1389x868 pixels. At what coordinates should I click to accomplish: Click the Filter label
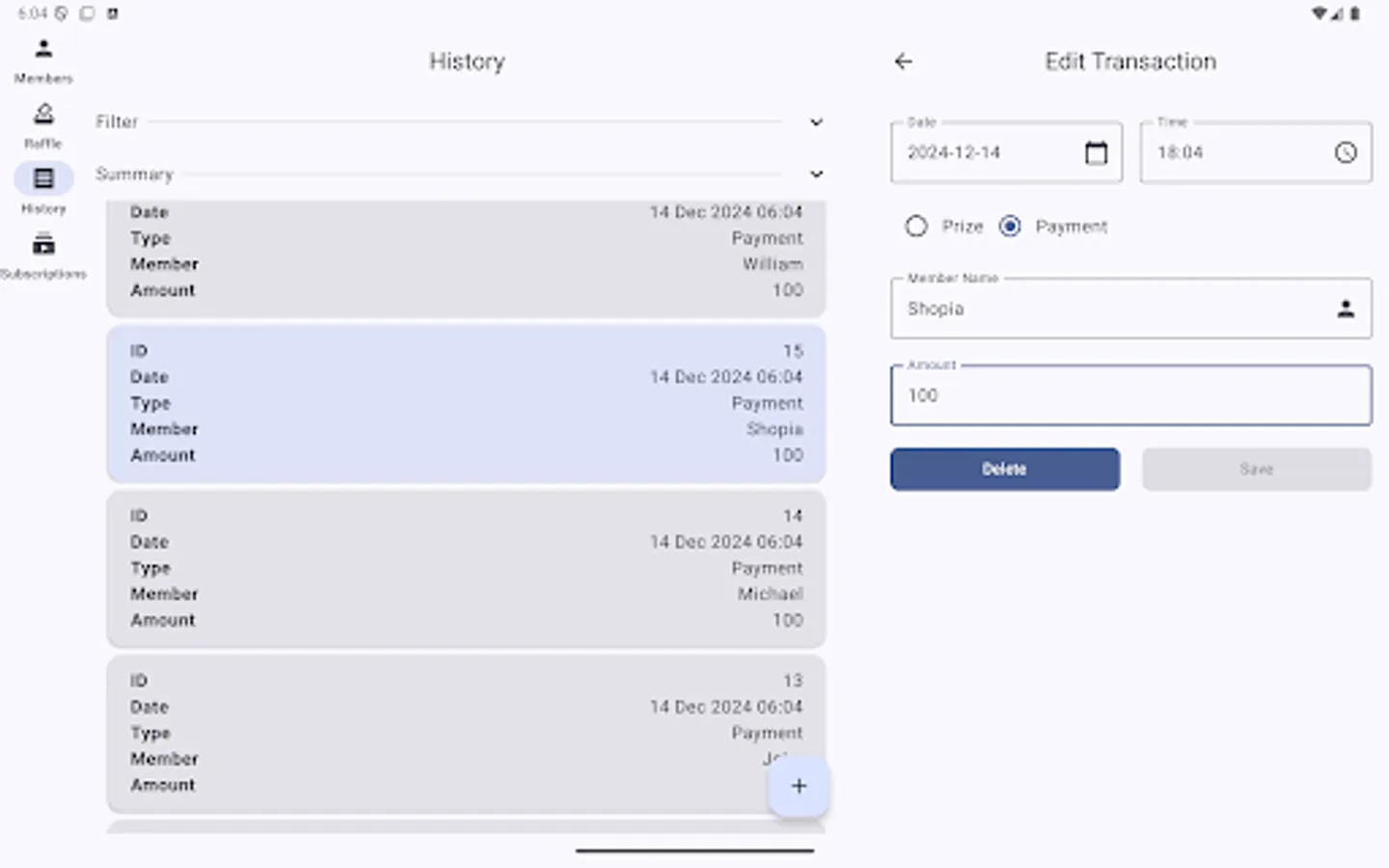(x=117, y=122)
